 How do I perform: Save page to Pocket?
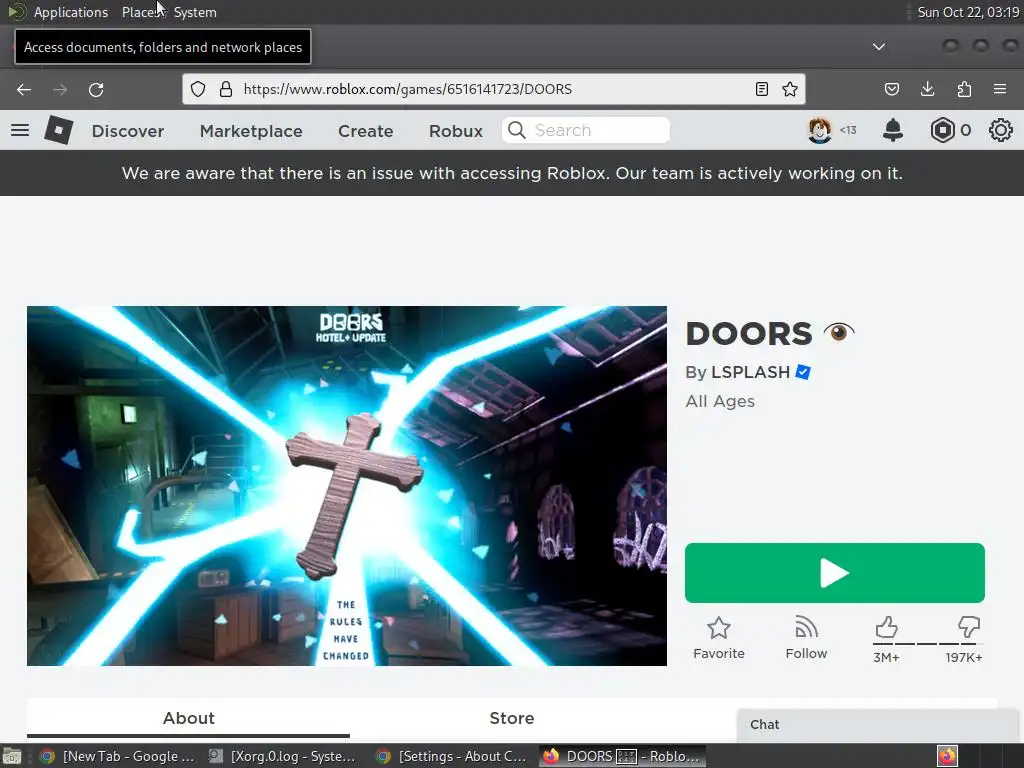892,89
